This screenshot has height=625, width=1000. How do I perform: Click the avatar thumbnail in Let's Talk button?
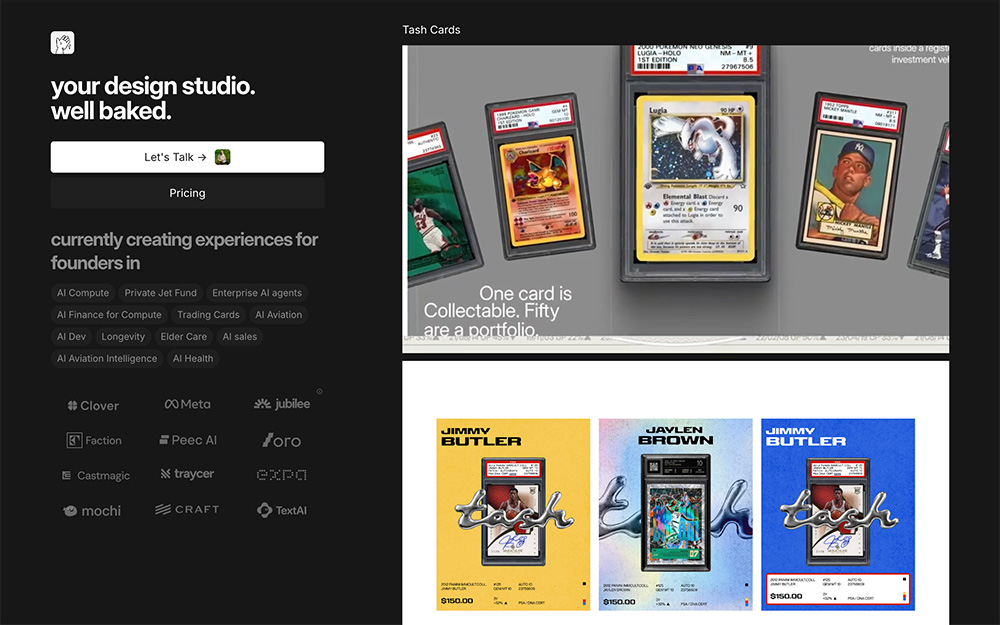223,157
